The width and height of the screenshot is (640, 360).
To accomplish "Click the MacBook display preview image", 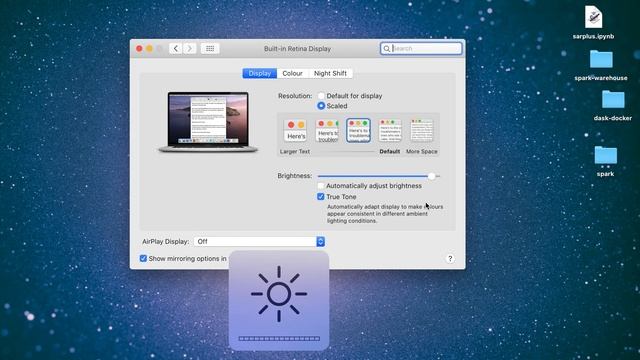I will [x=208, y=122].
